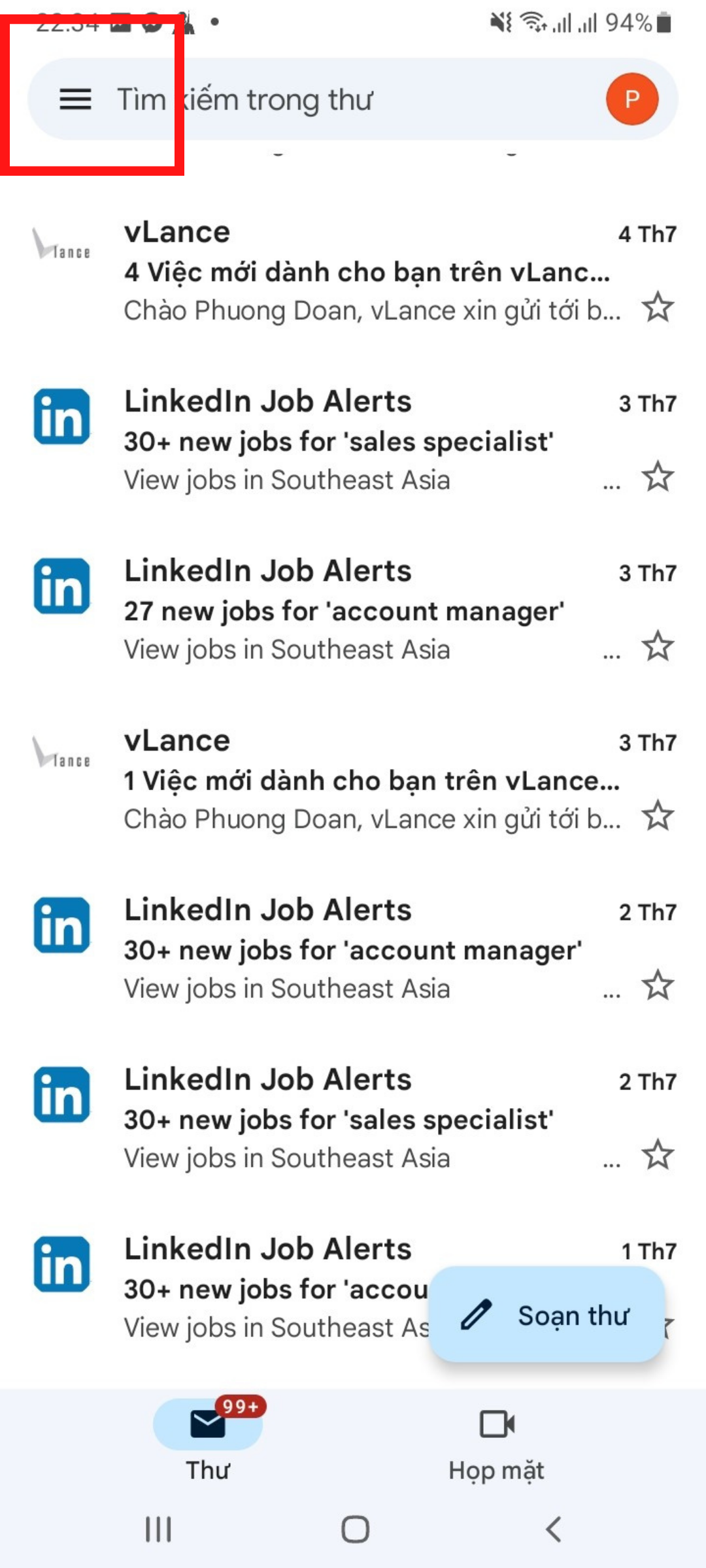Screen dimensions: 706x1568
Task: Tap the orange P account avatar
Action: click(631, 99)
